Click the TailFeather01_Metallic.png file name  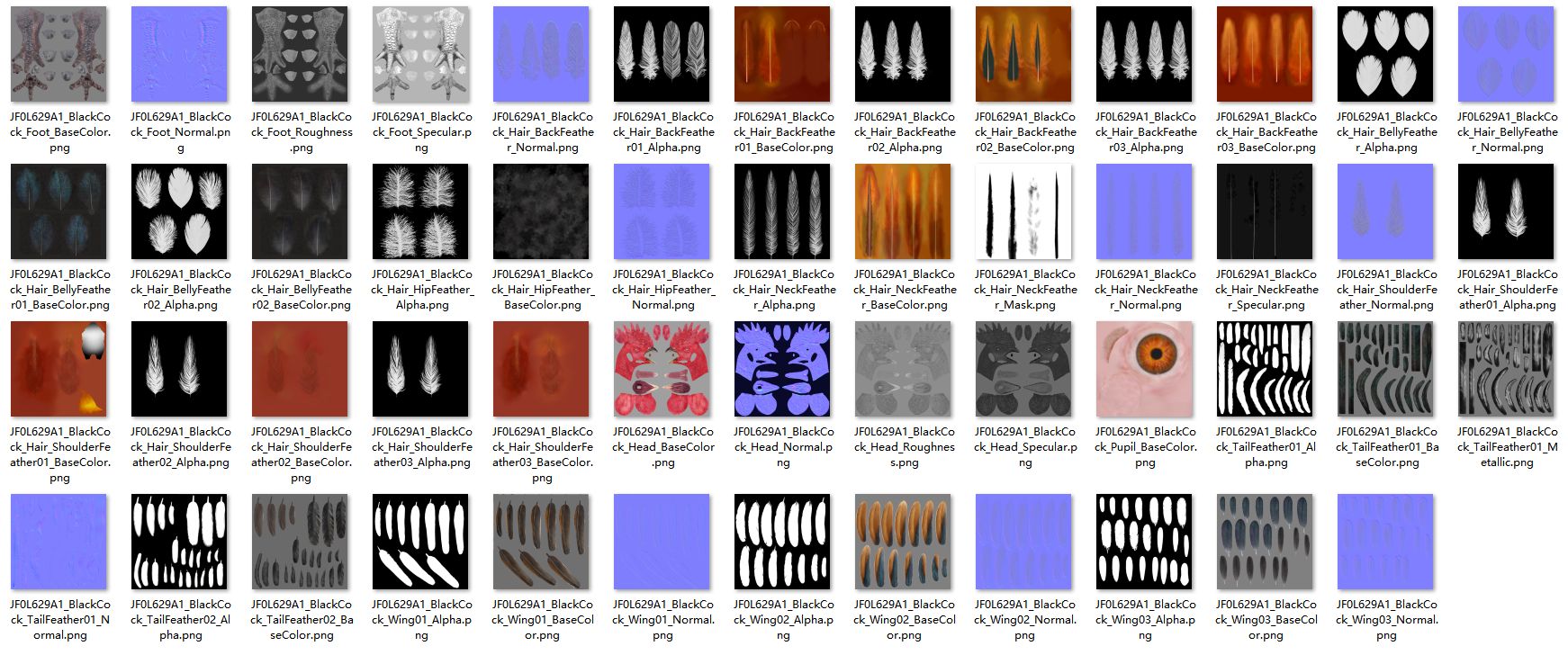(1507, 447)
